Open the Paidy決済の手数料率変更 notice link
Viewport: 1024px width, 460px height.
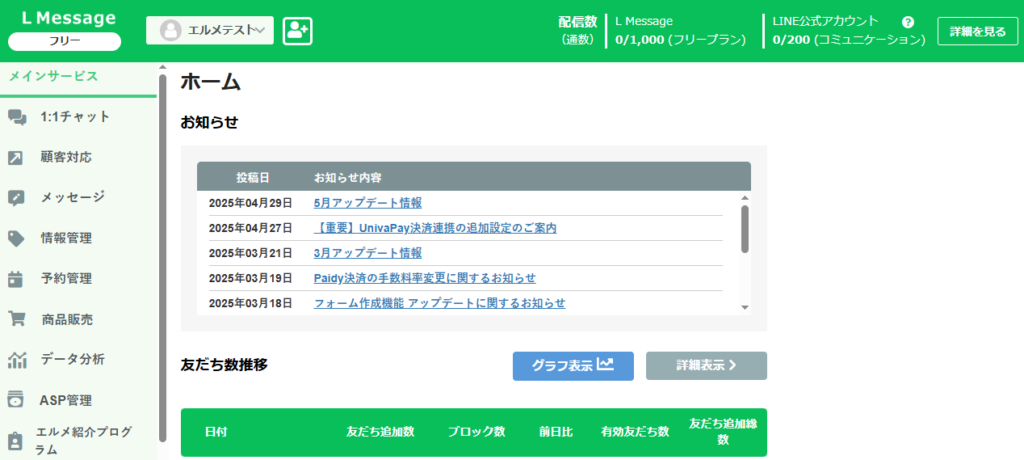coord(424,278)
